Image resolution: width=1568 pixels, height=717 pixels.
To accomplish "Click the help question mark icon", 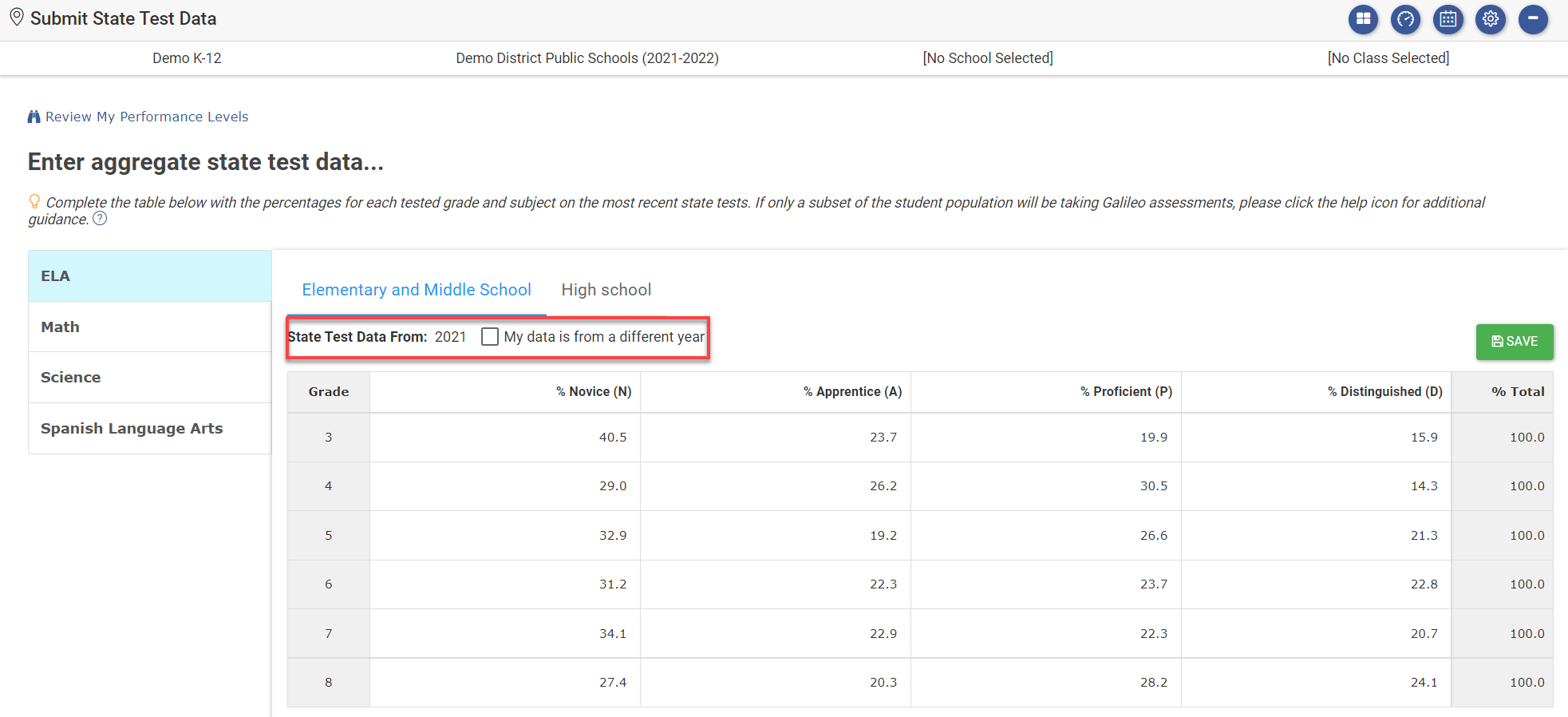I will click(x=100, y=219).
